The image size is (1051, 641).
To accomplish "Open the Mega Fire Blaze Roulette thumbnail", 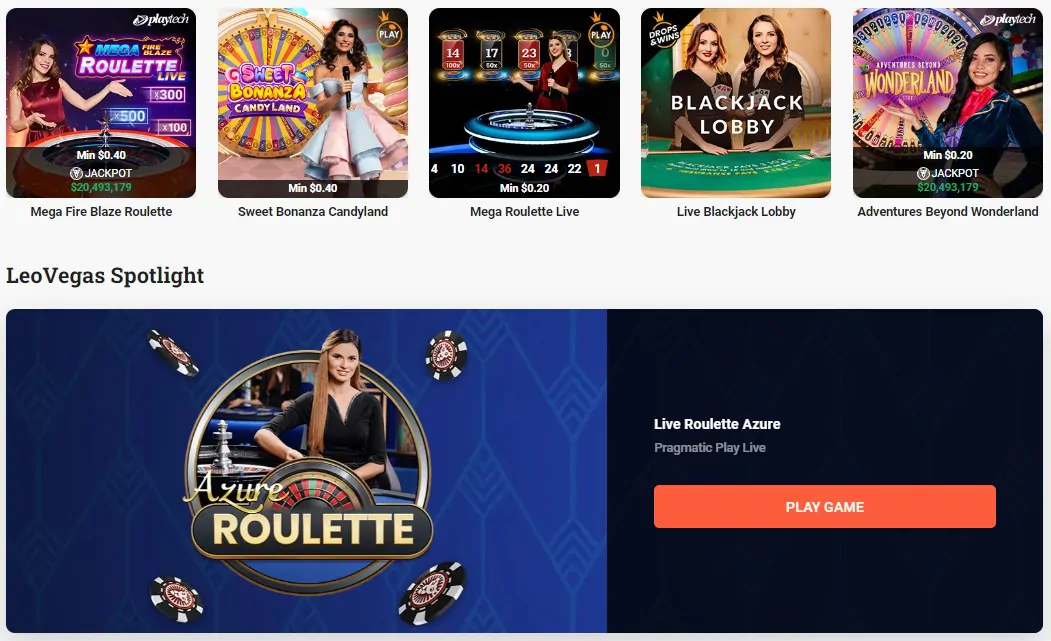I will pyautogui.click(x=101, y=103).
